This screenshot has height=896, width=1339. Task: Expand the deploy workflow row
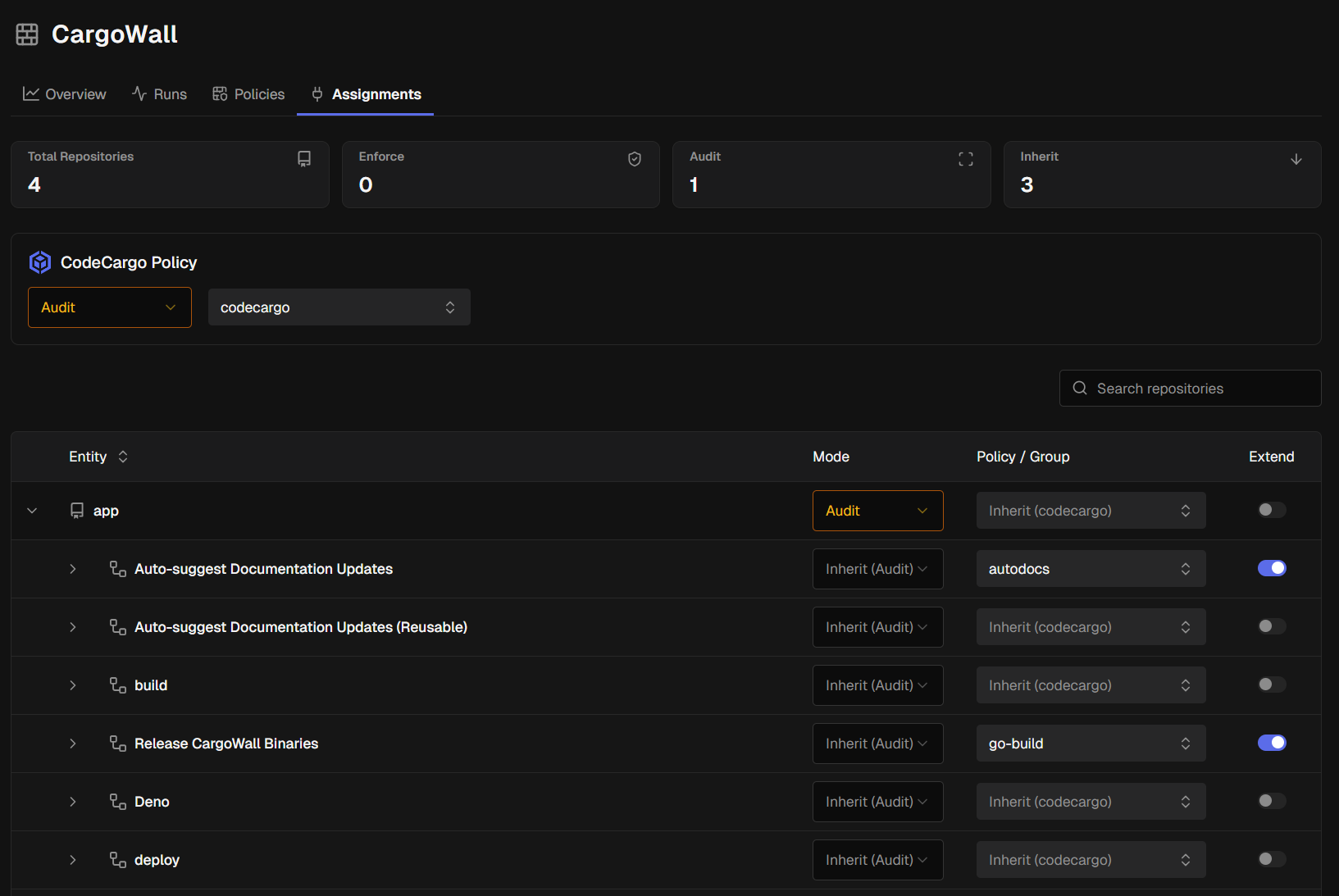[x=73, y=860]
